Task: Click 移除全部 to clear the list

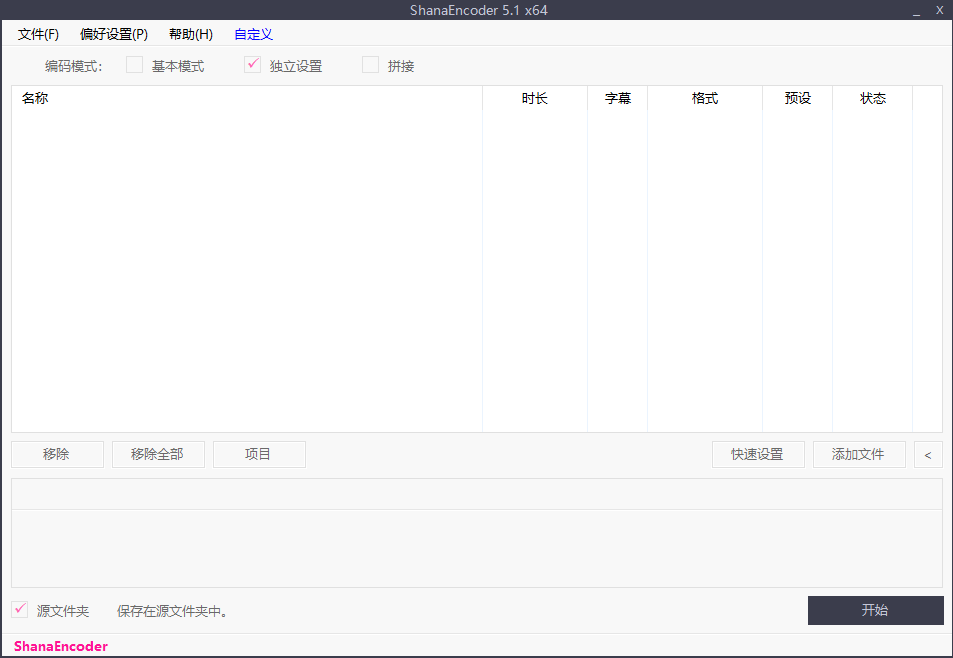Action: coord(158,454)
